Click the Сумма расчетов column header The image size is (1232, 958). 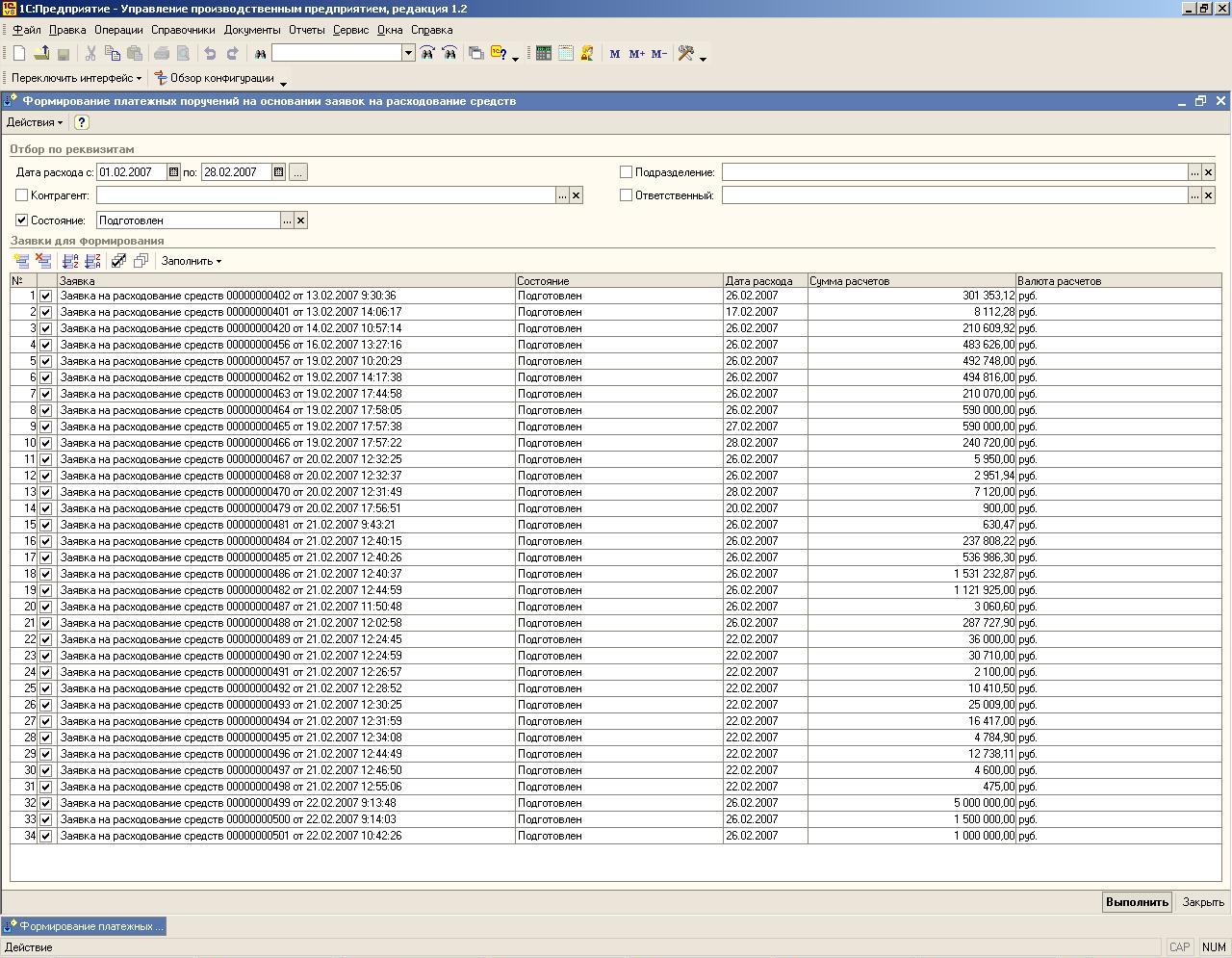[x=911, y=281]
